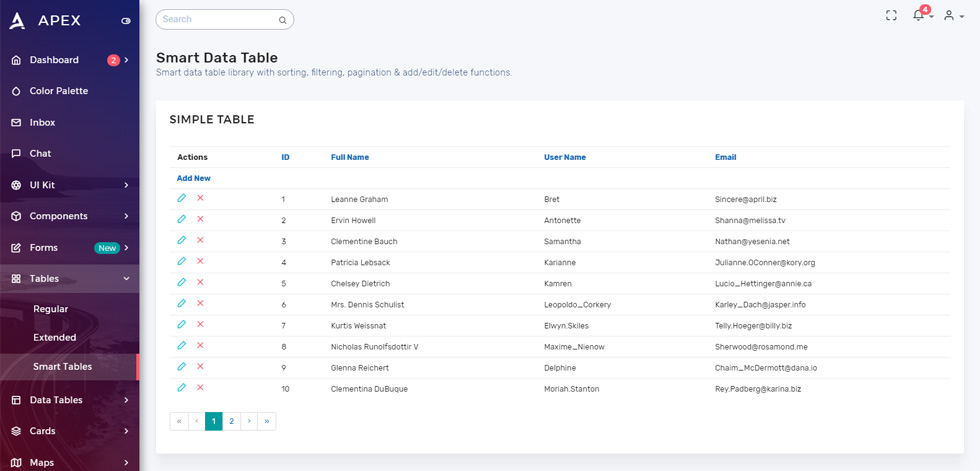Expand the Forms menu
Image resolution: width=980 pixels, height=471 pixels.
[70, 248]
